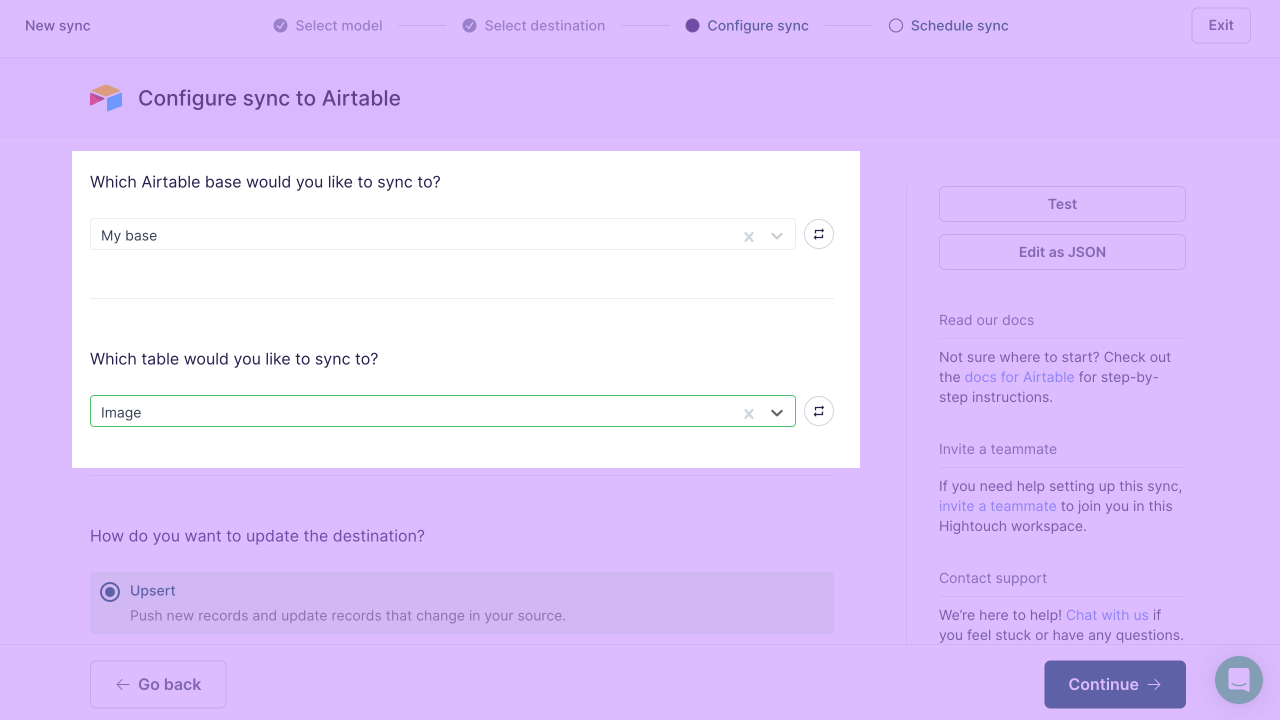
Task: Open the Chat with us link
Action: coord(1107,615)
